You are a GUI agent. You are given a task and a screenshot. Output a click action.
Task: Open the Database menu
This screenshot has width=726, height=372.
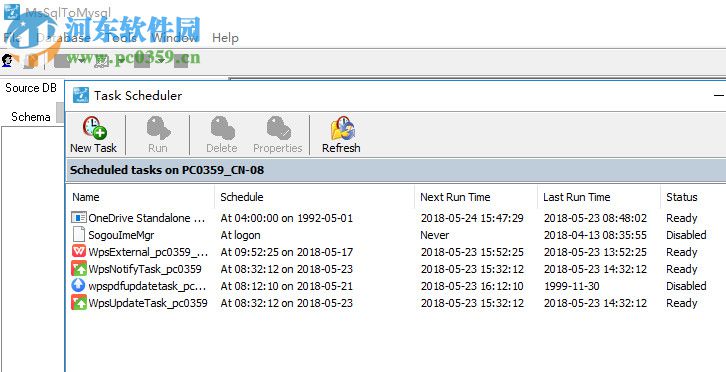point(63,38)
